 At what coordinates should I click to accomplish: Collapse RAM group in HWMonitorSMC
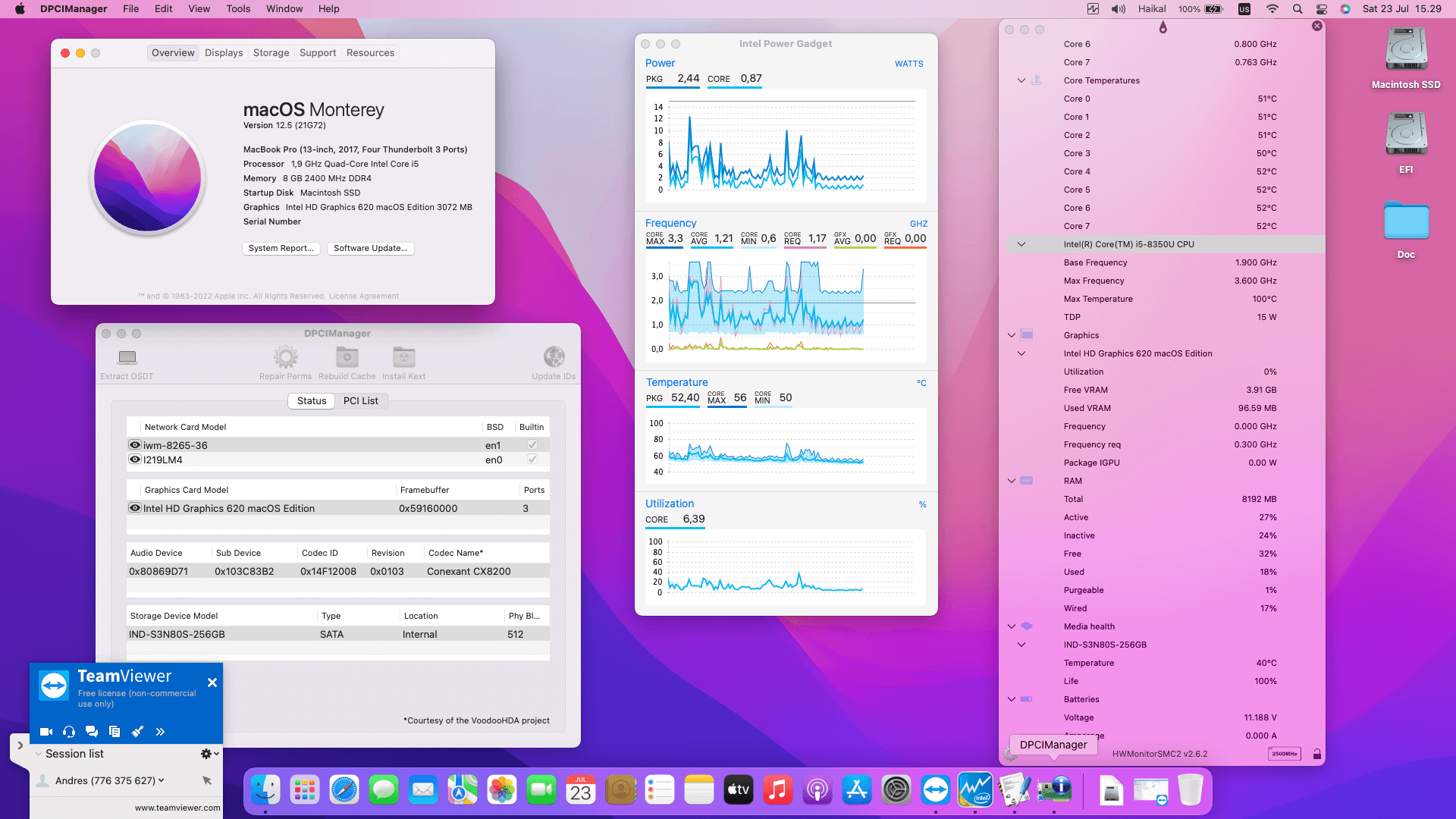coord(1012,481)
